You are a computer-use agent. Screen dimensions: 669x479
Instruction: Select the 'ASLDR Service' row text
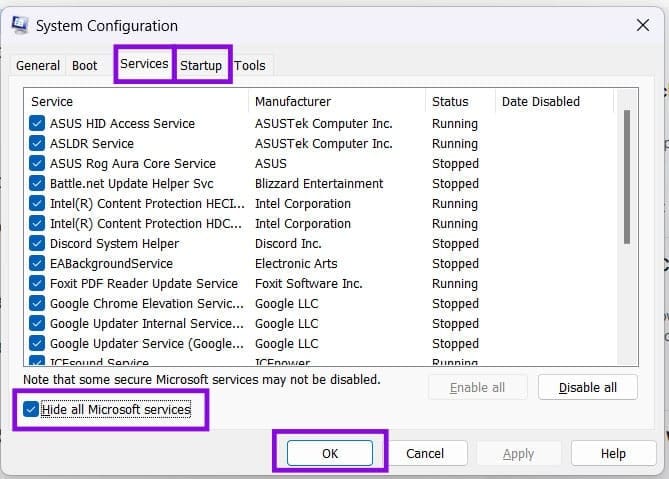tap(92, 144)
